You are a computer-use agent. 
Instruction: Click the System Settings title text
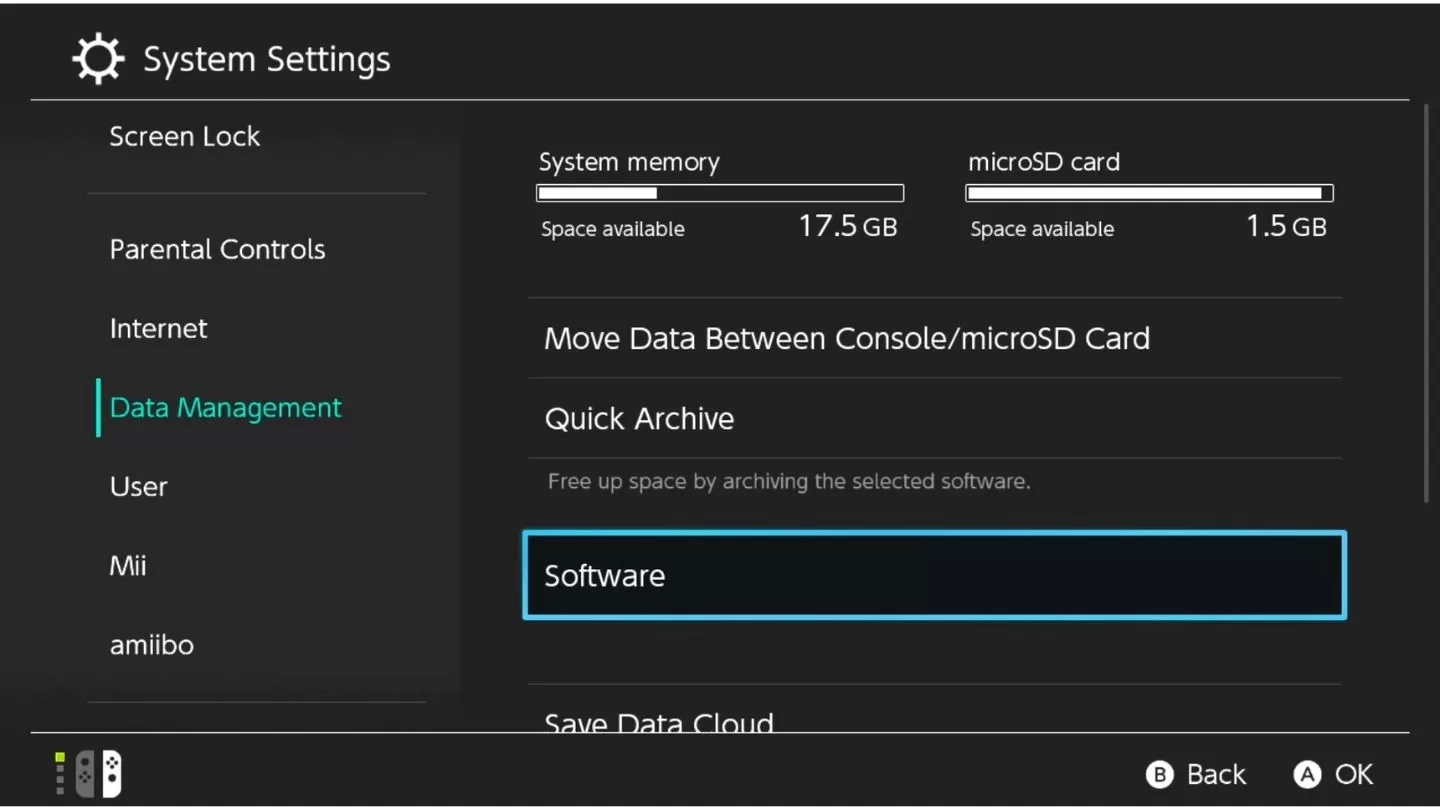[267, 60]
